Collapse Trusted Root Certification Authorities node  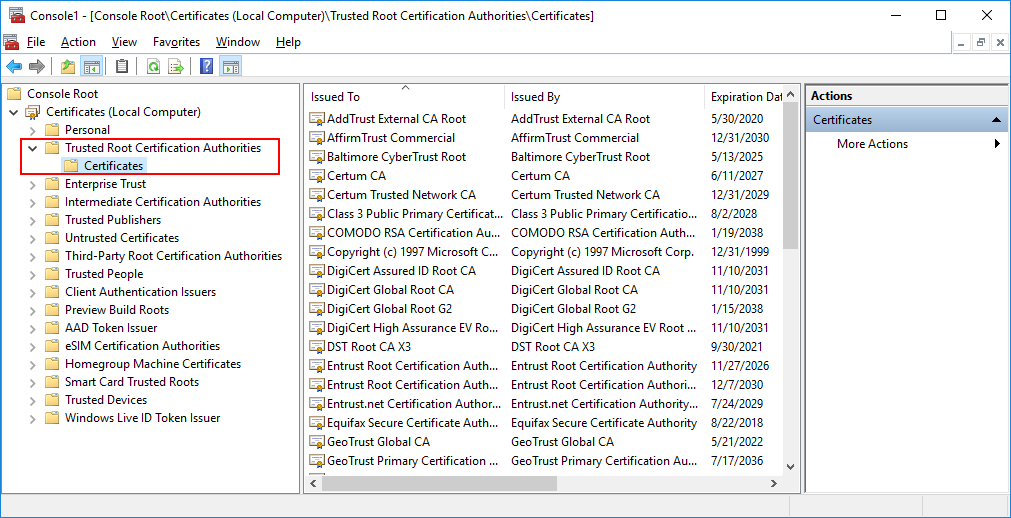tap(33, 148)
